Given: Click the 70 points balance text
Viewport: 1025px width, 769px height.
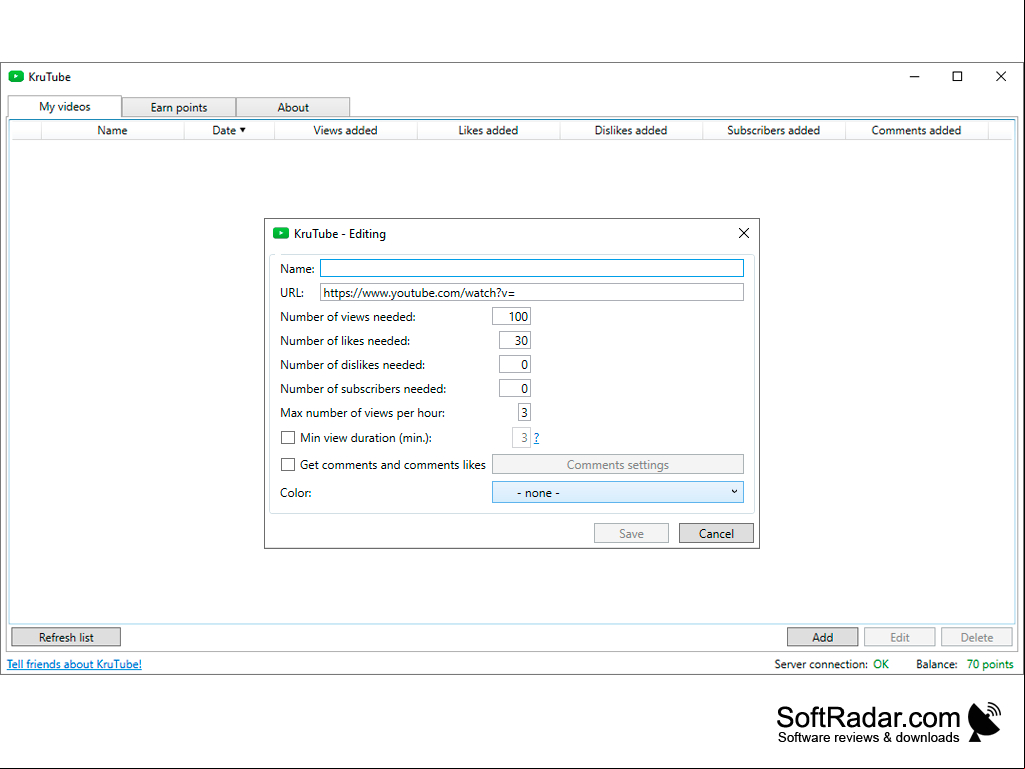Looking at the screenshot, I should (x=990, y=664).
